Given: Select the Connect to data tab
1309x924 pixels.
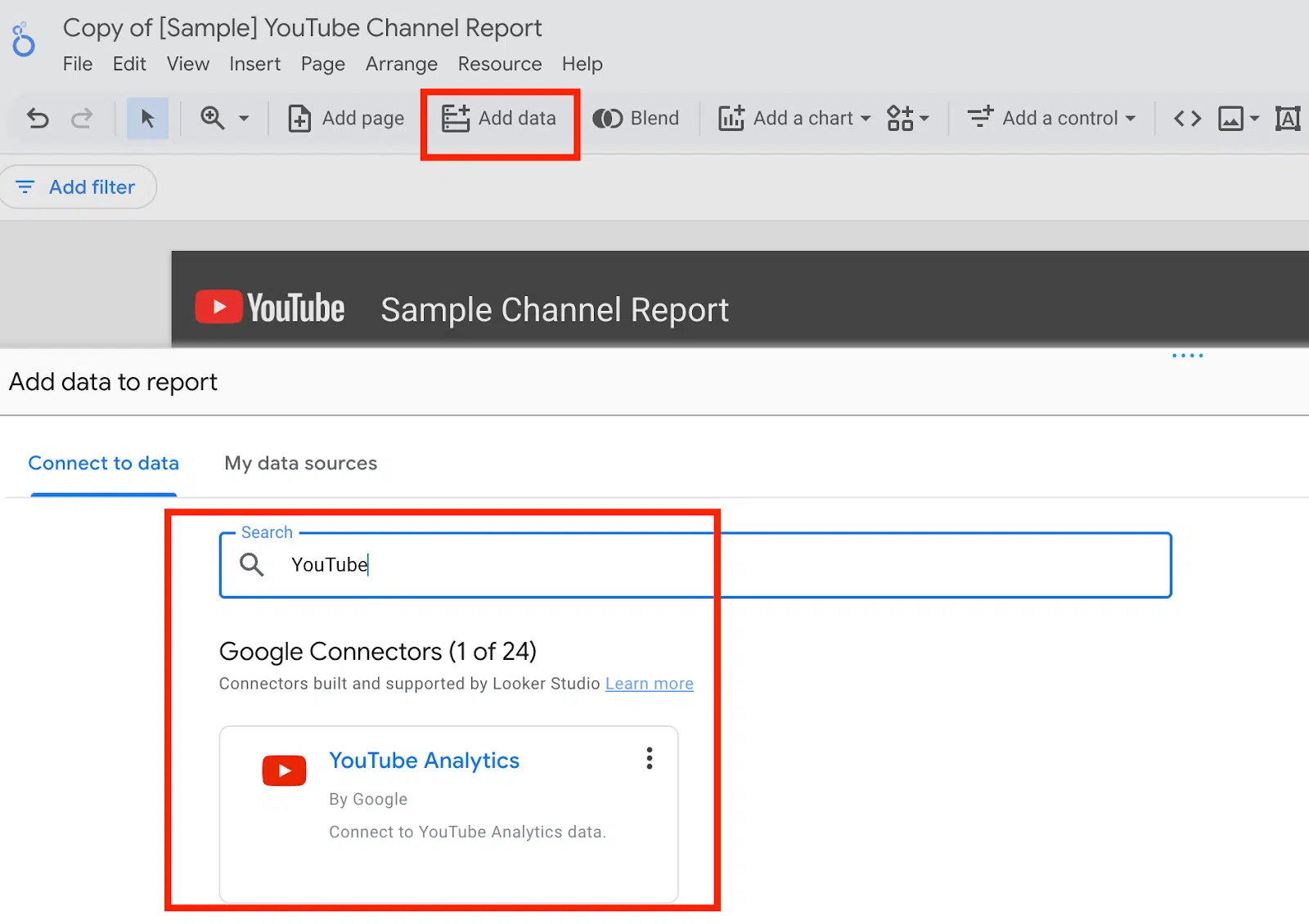Looking at the screenshot, I should pyautogui.click(x=103, y=463).
